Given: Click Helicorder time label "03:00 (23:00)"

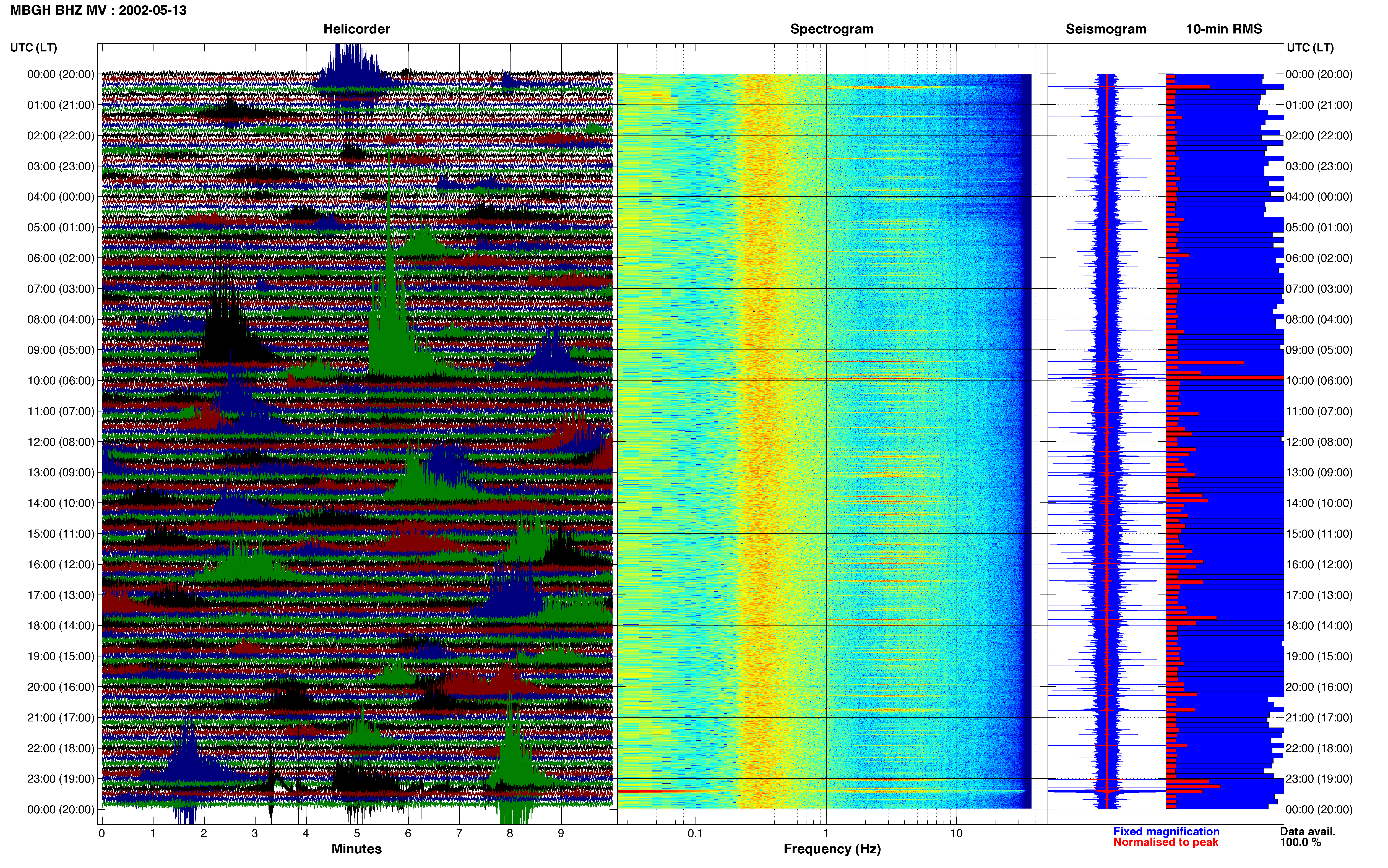Looking at the screenshot, I should coord(61,166).
